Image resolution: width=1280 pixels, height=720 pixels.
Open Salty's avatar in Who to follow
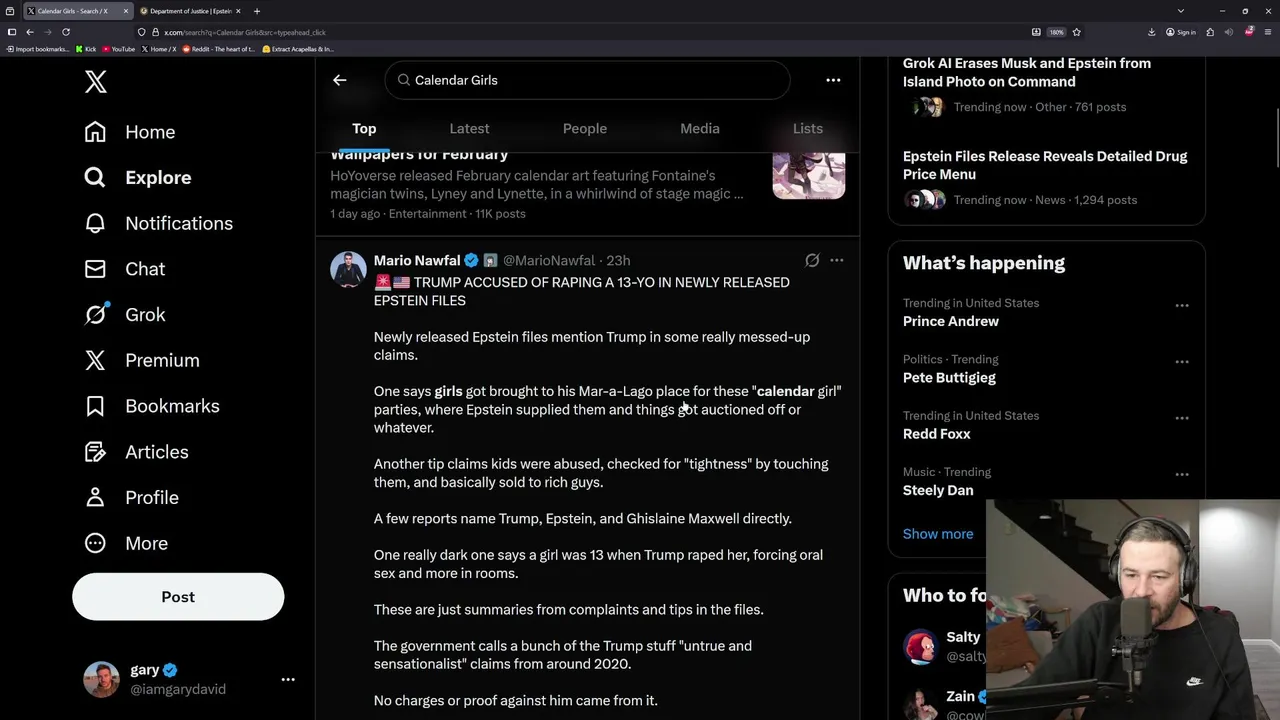(920, 646)
